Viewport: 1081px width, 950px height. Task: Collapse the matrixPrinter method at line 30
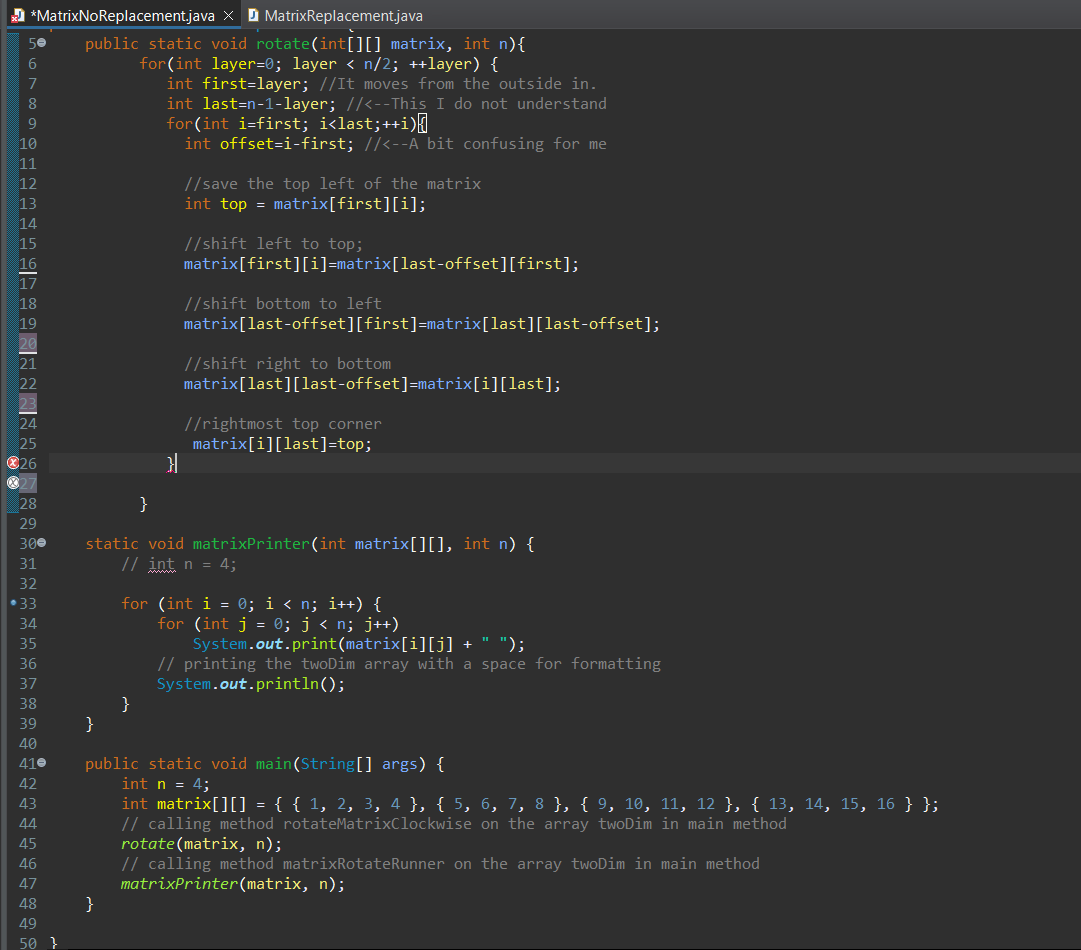coord(41,543)
